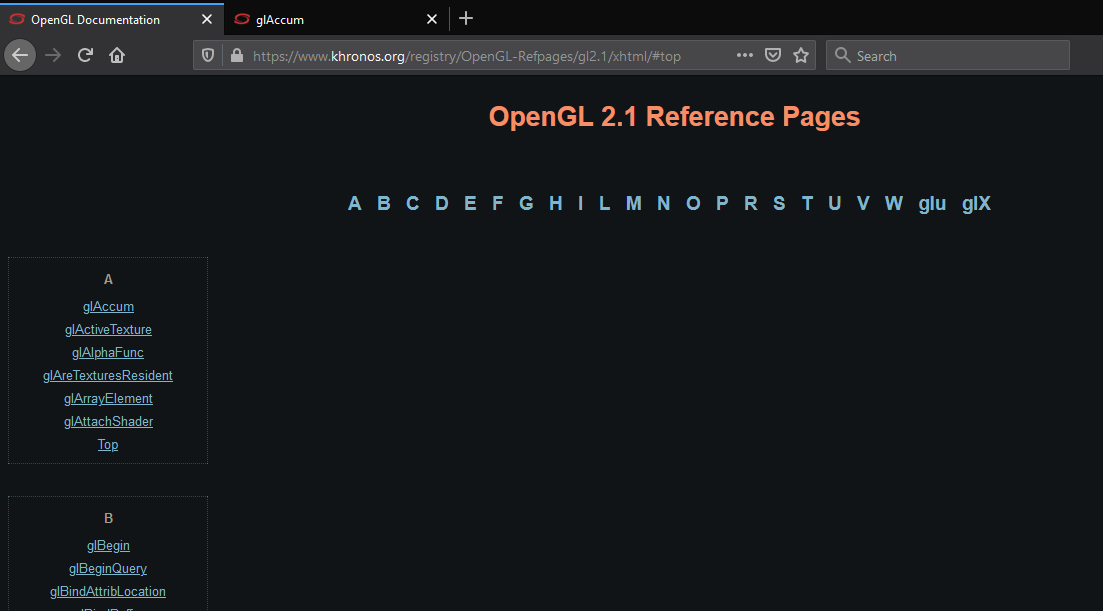
Task: Open the glAttachShader reference page
Action: [108, 422]
